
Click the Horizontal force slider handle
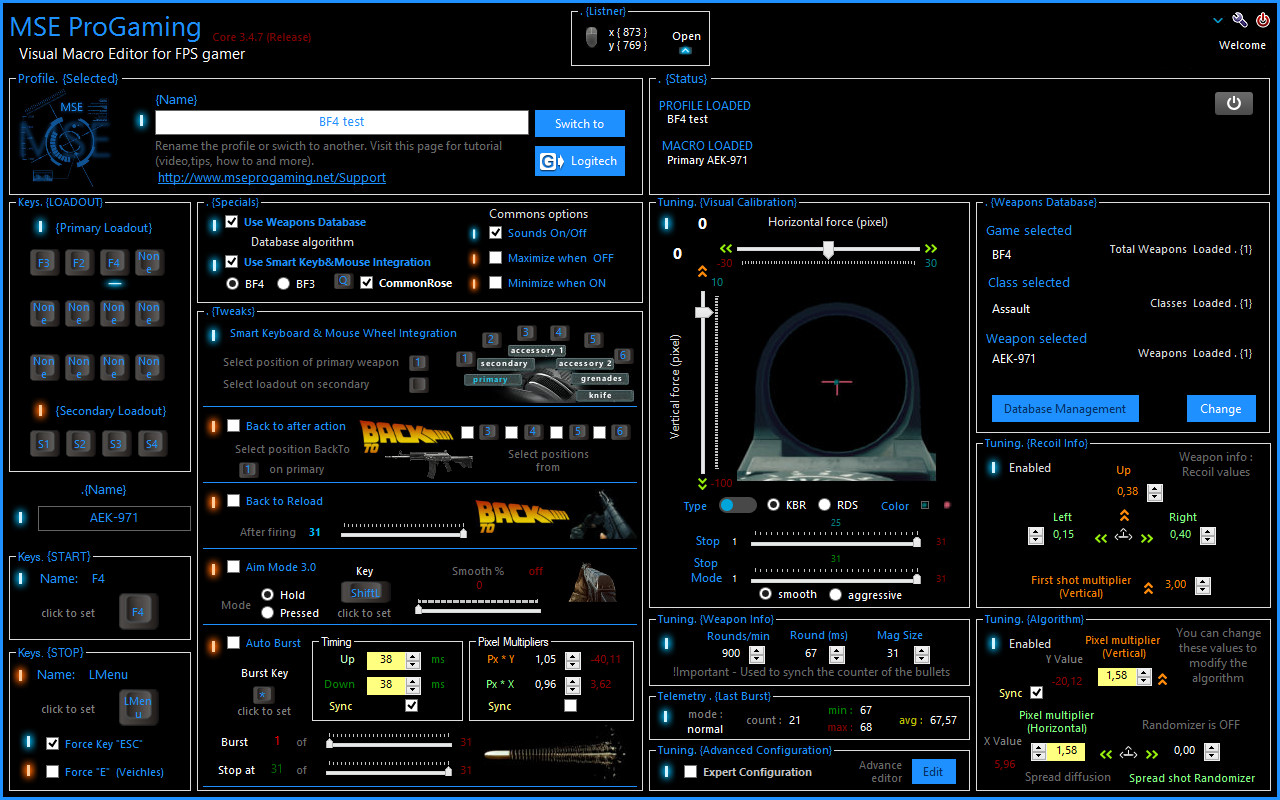[828, 251]
